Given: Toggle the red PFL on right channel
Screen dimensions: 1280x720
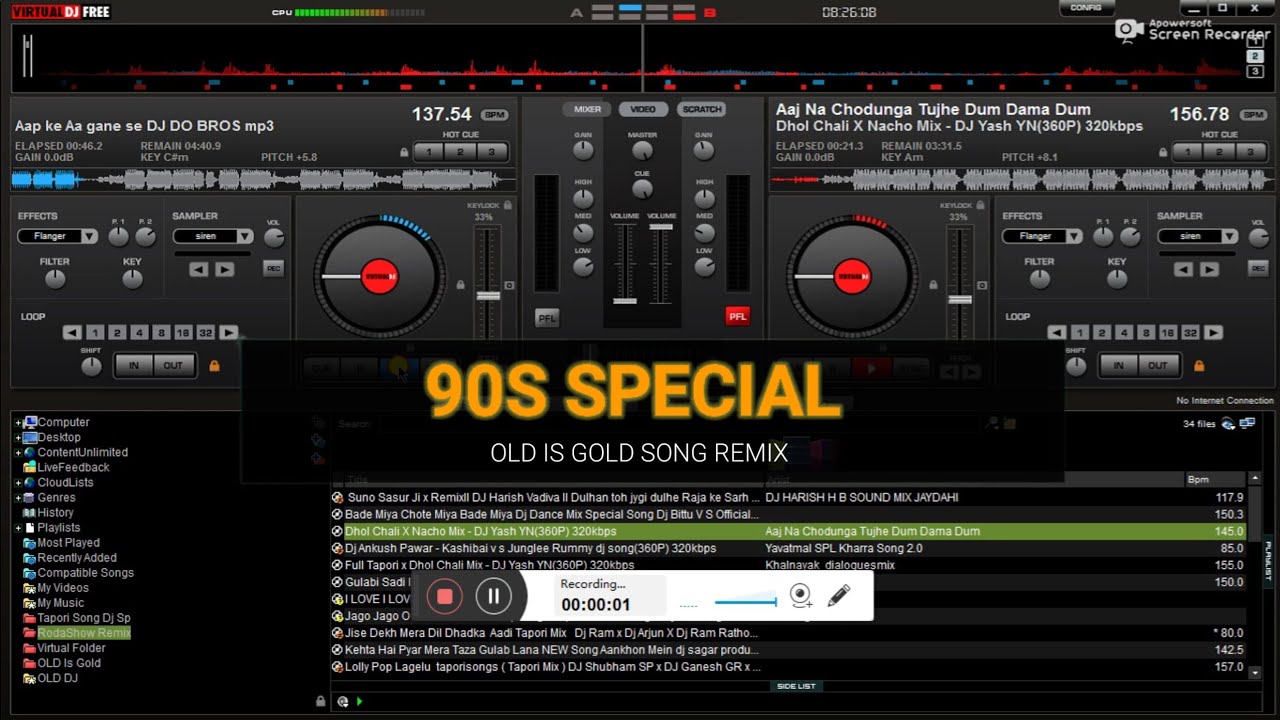Looking at the screenshot, I should coord(737,317).
